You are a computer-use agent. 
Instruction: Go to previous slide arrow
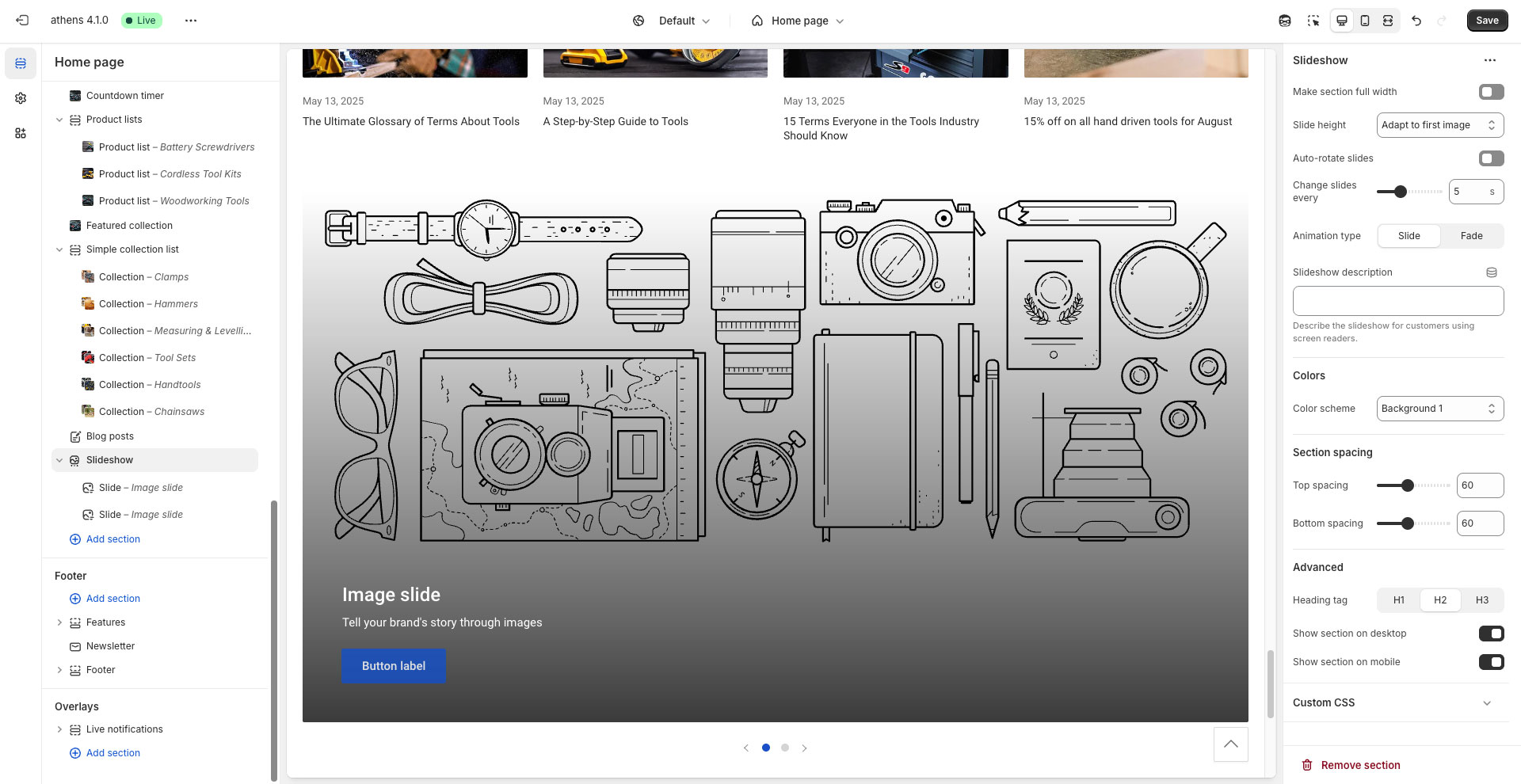click(745, 748)
